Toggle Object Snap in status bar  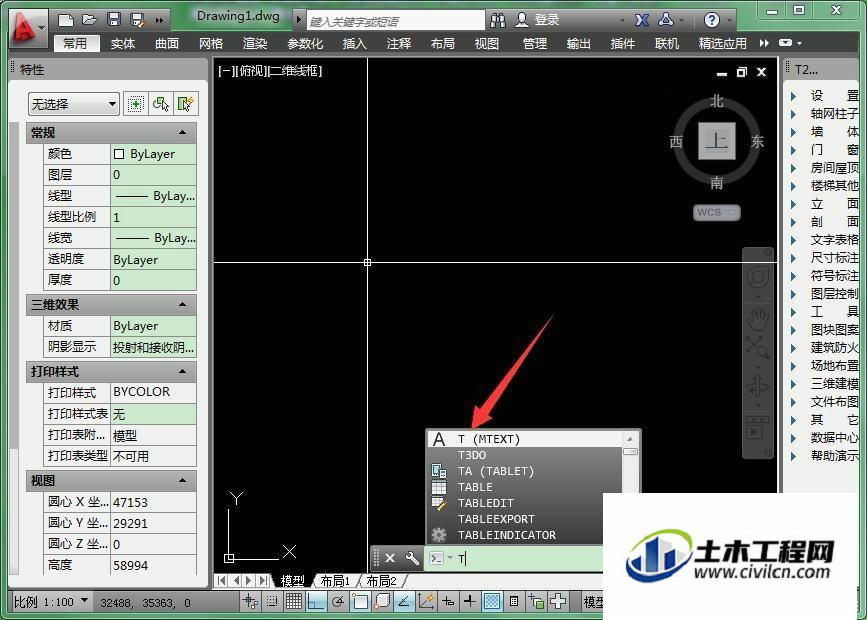point(360,601)
